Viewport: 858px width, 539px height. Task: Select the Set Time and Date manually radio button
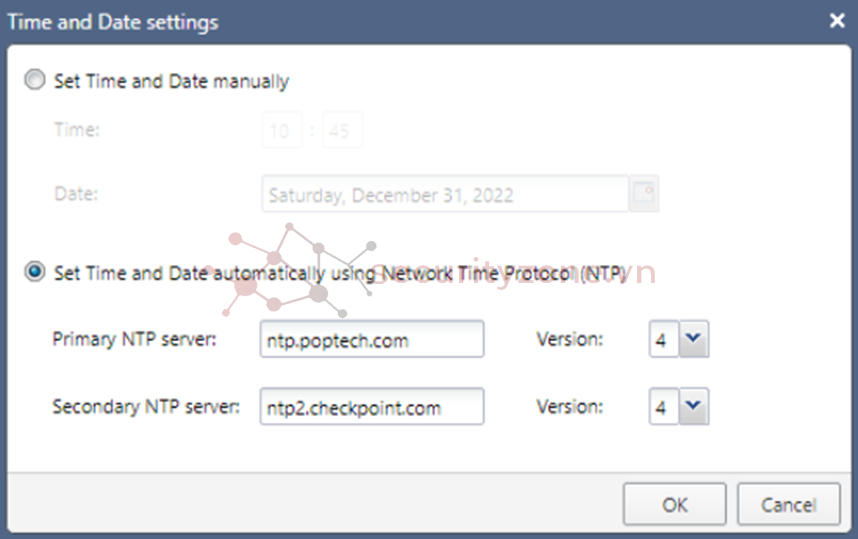pos(35,80)
